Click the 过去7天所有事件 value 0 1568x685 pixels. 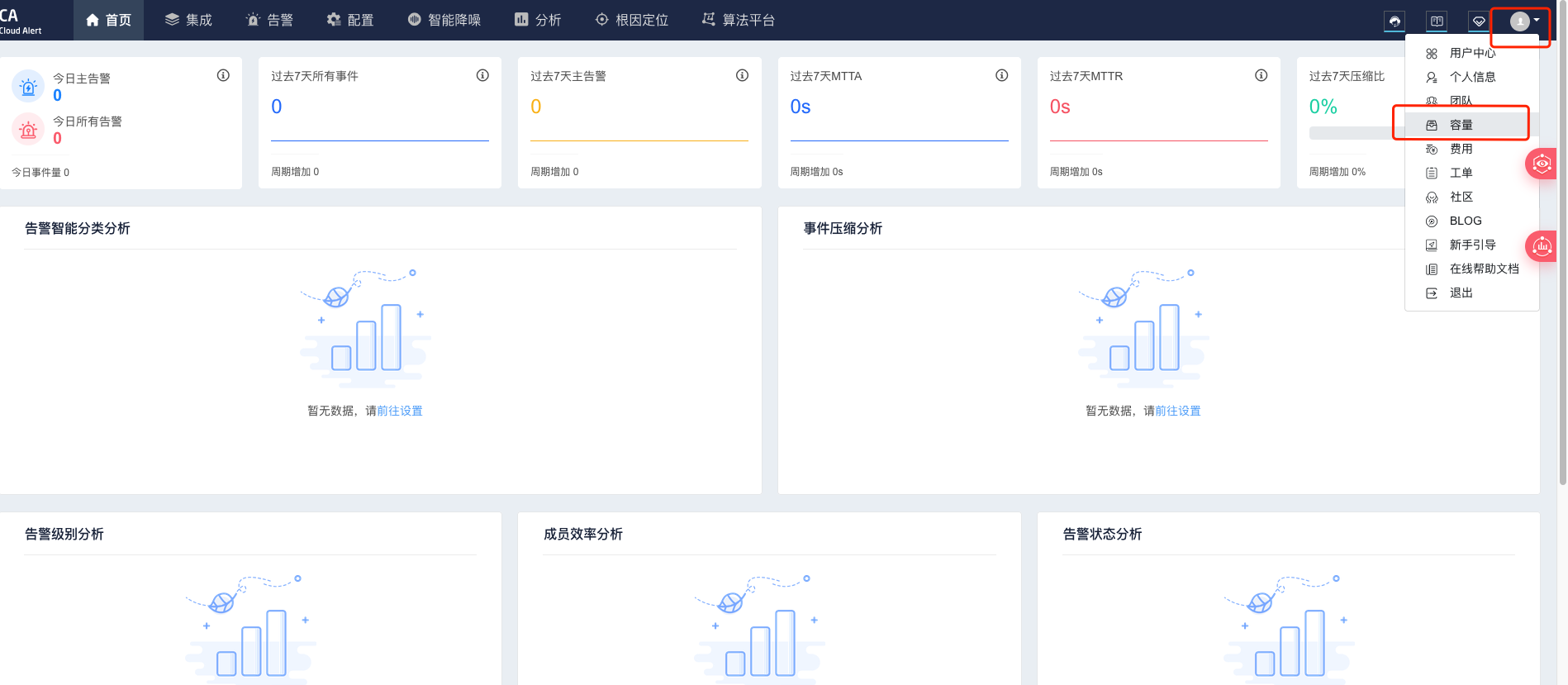tap(277, 107)
